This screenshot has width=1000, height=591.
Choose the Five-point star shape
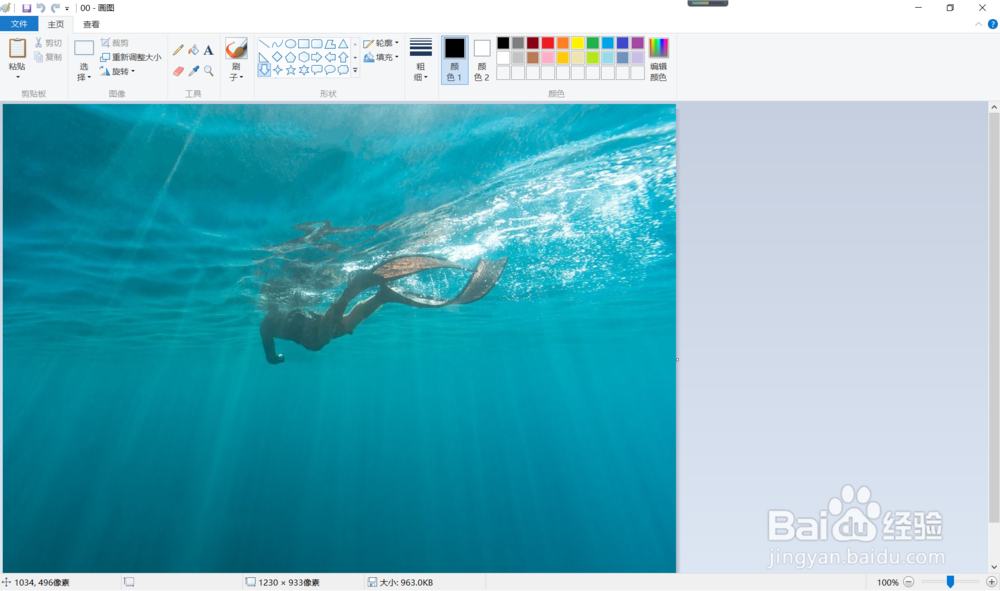(290, 70)
